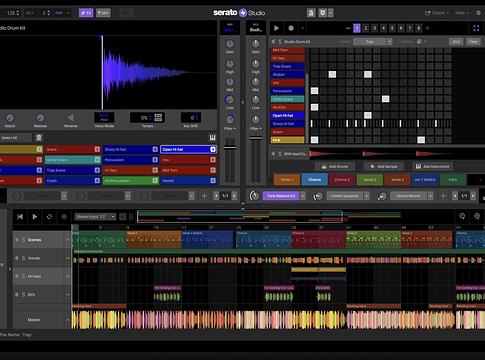Adjust the left channel High knob
The width and height of the screenshot is (485, 360).
[x=230, y=63]
